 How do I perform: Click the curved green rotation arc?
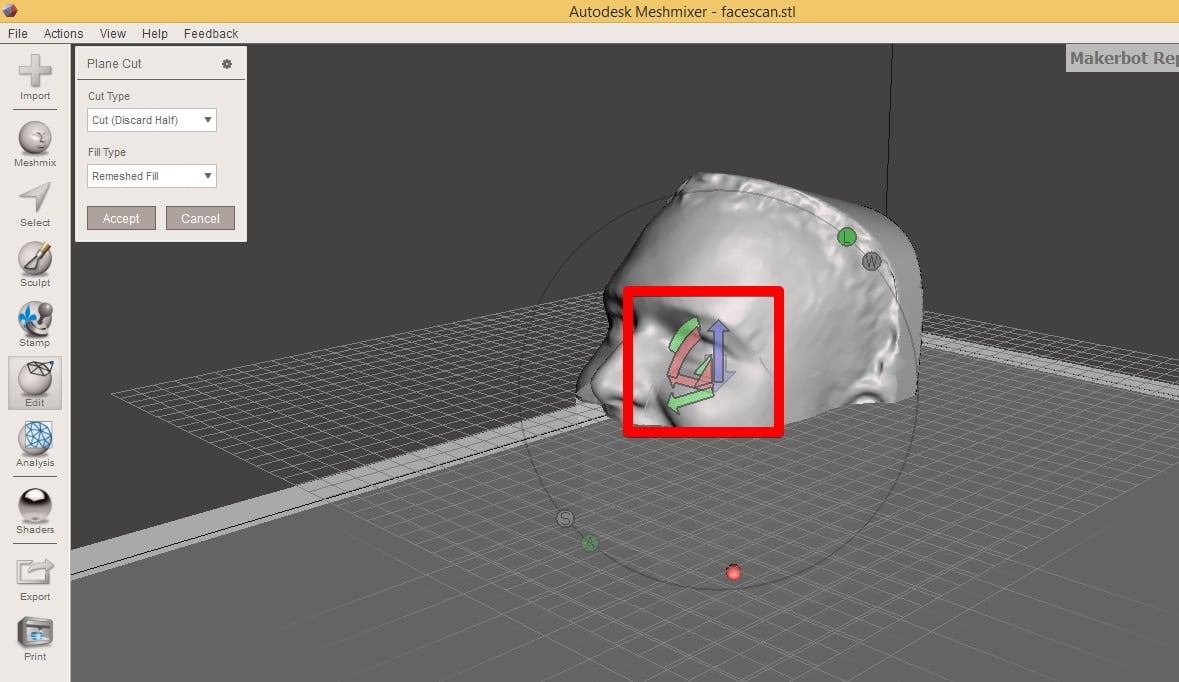click(x=682, y=335)
